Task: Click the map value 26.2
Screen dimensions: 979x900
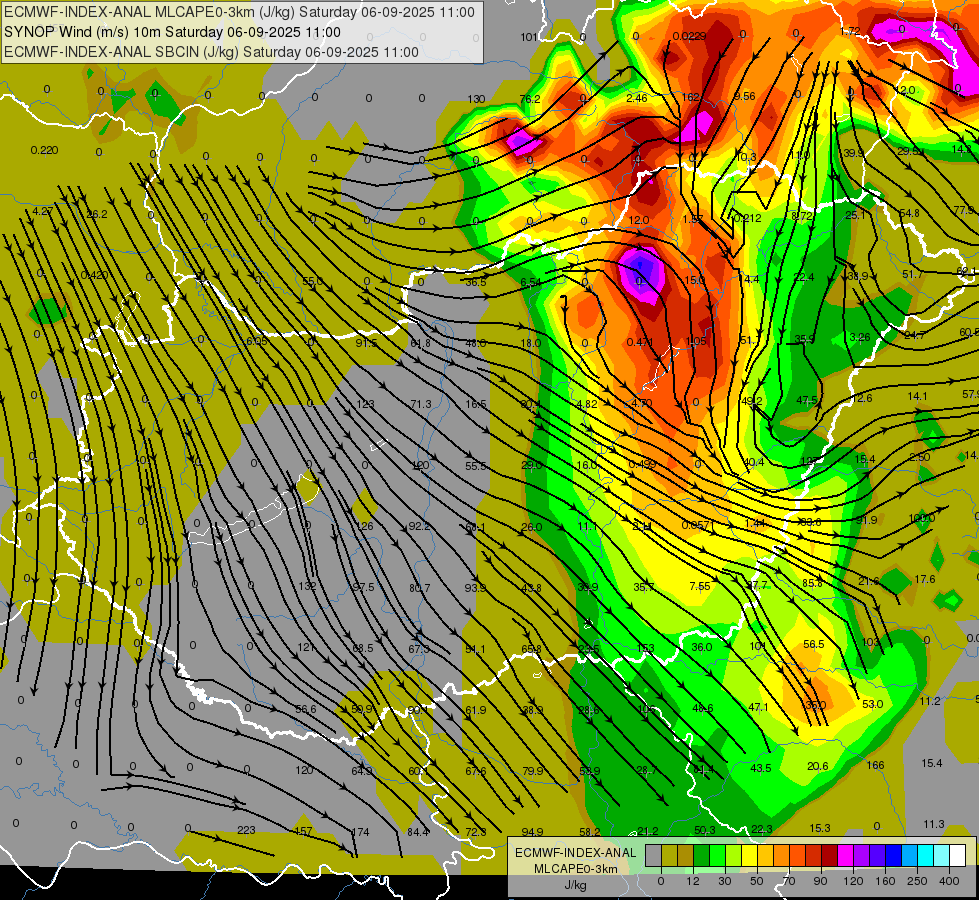Action: click(97, 214)
